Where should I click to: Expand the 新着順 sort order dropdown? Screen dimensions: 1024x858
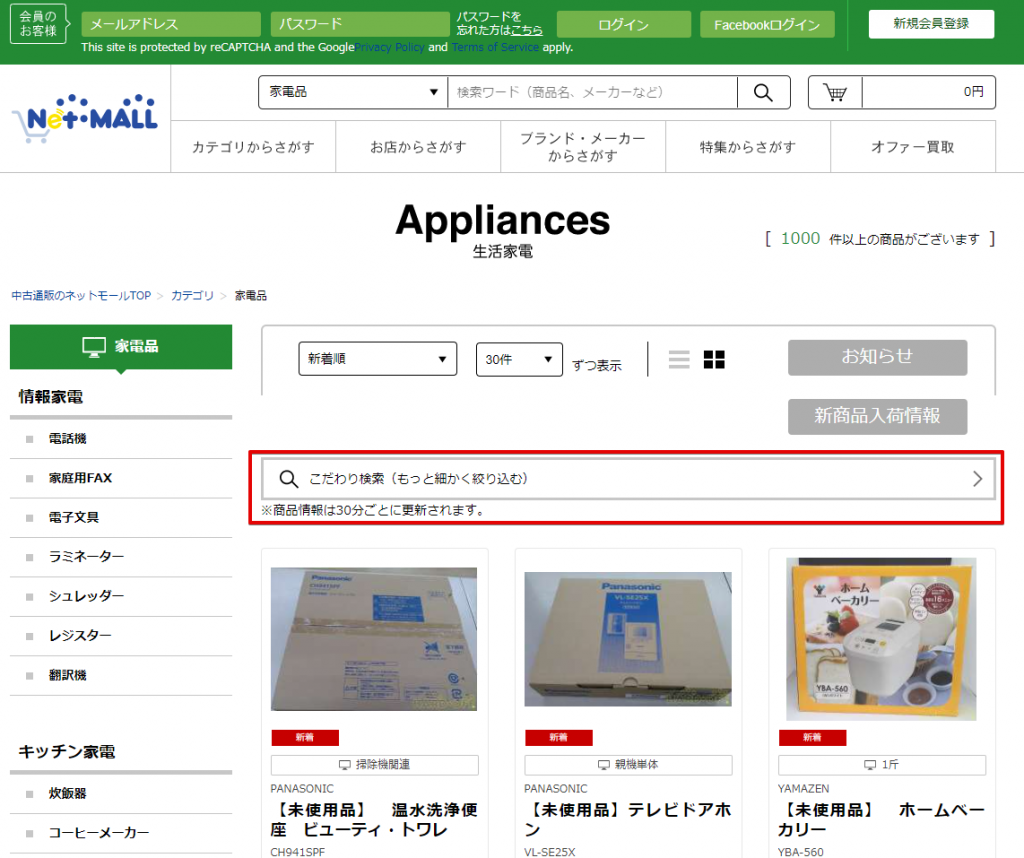coord(377,359)
